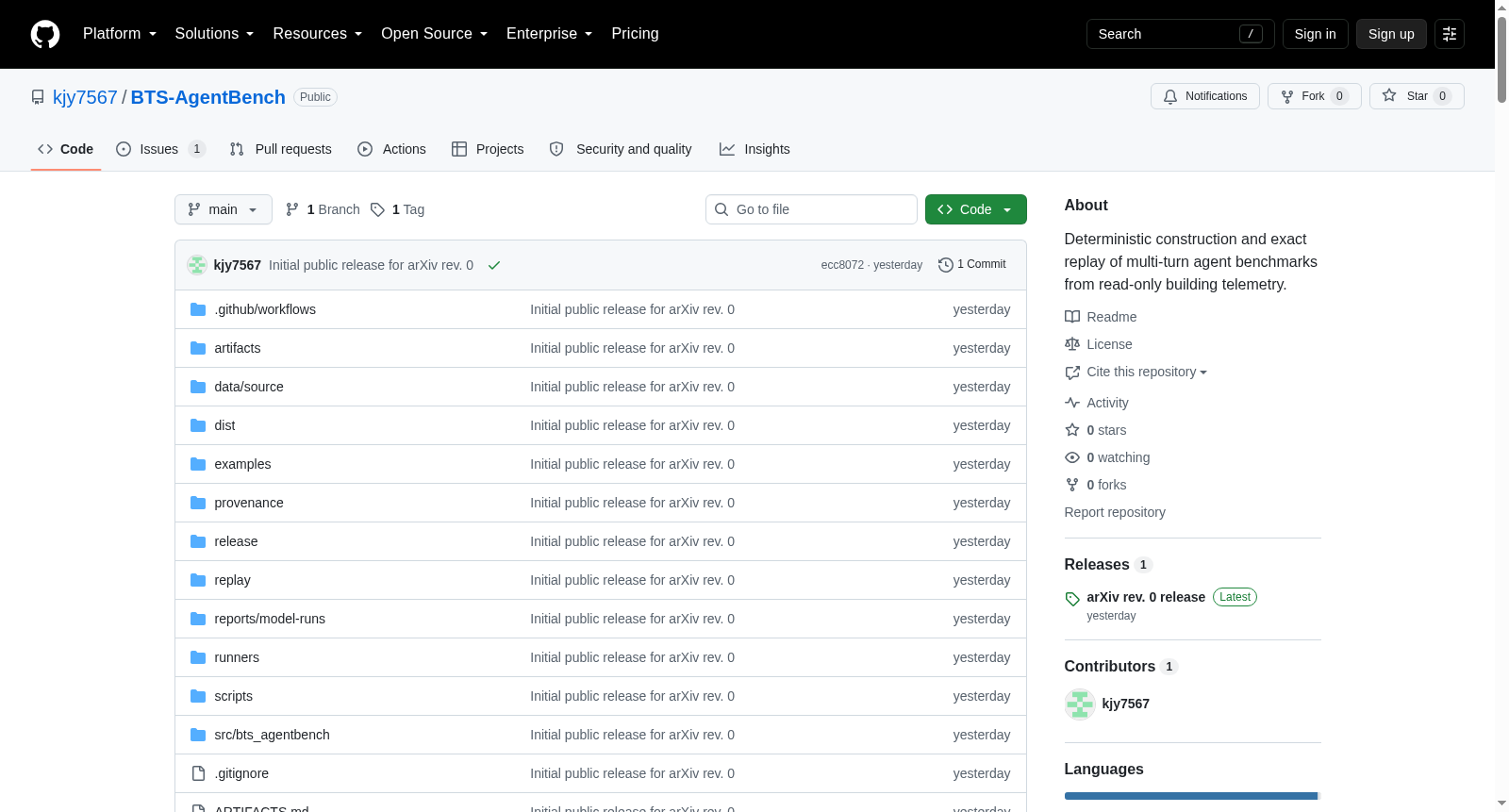This screenshot has width=1509, height=812.
Task: Click the book icon beside Readme
Action: click(x=1072, y=317)
